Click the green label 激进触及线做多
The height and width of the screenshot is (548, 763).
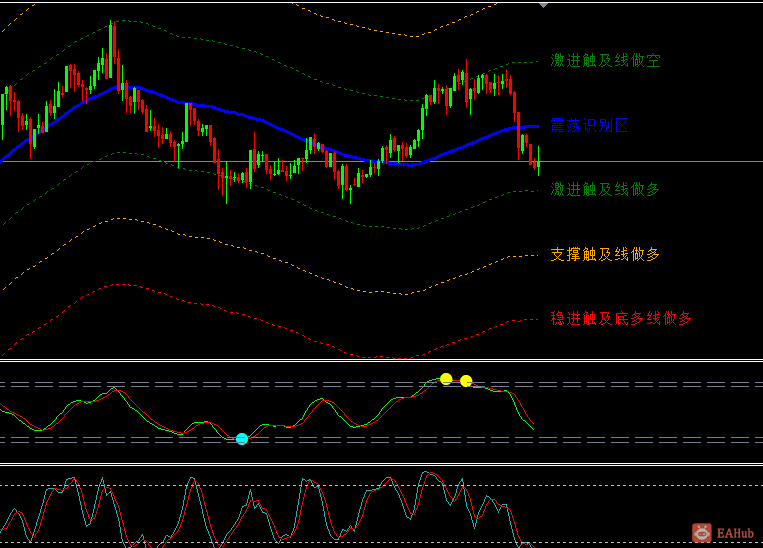tap(605, 189)
